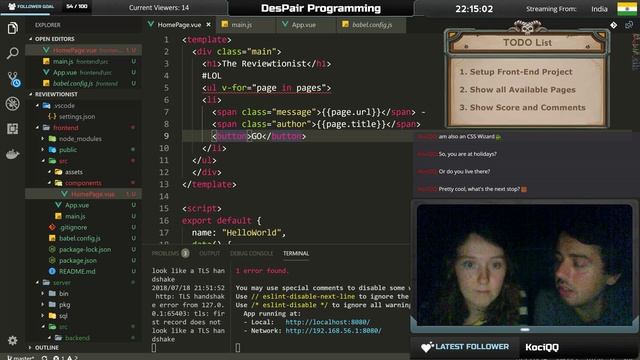Click the webcam video thumbnail
The height and width of the screenshot is (360, 640).
524,265
